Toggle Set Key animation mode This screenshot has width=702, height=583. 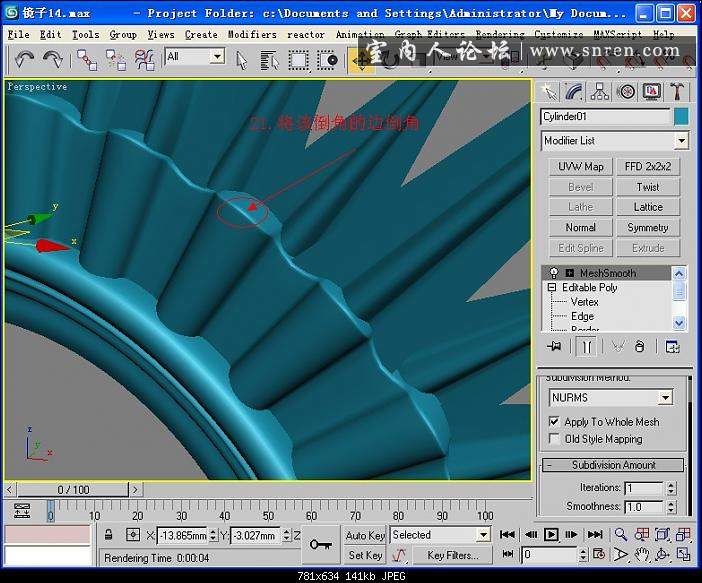tap(365, 555)
